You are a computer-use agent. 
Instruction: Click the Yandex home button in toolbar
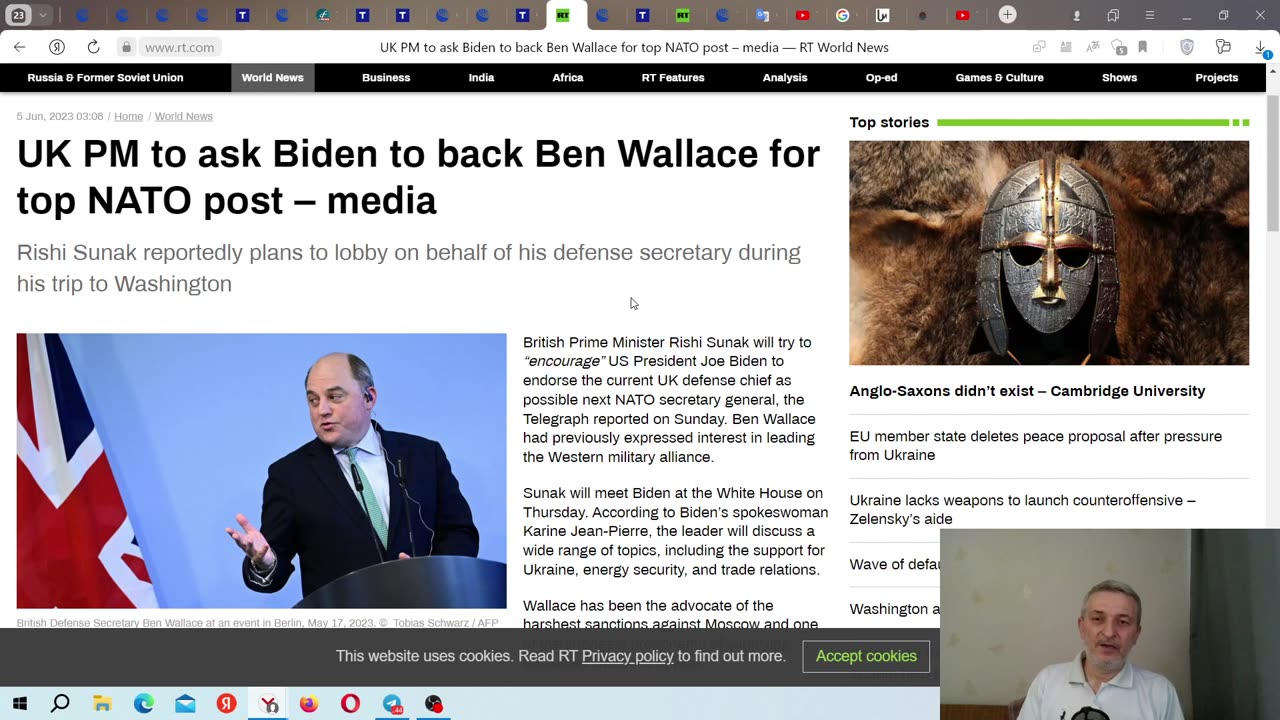pyautogui.click(x=57, y=47)
